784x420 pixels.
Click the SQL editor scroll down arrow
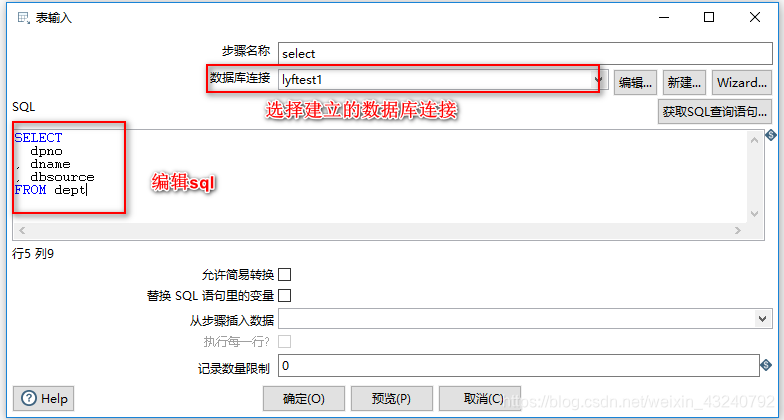point(754,214)
